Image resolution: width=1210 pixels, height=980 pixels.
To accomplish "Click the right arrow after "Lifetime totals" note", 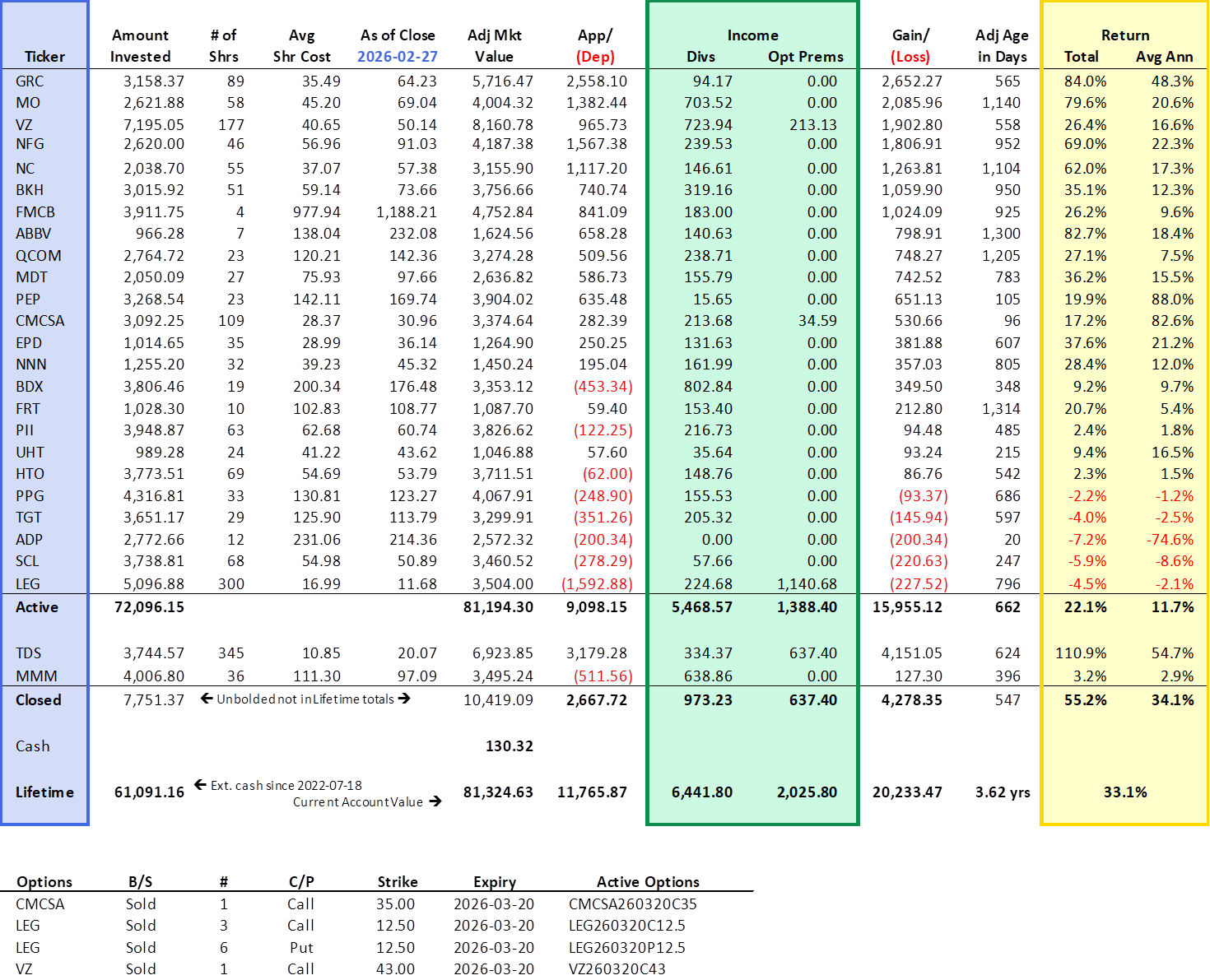I will 404,699.
